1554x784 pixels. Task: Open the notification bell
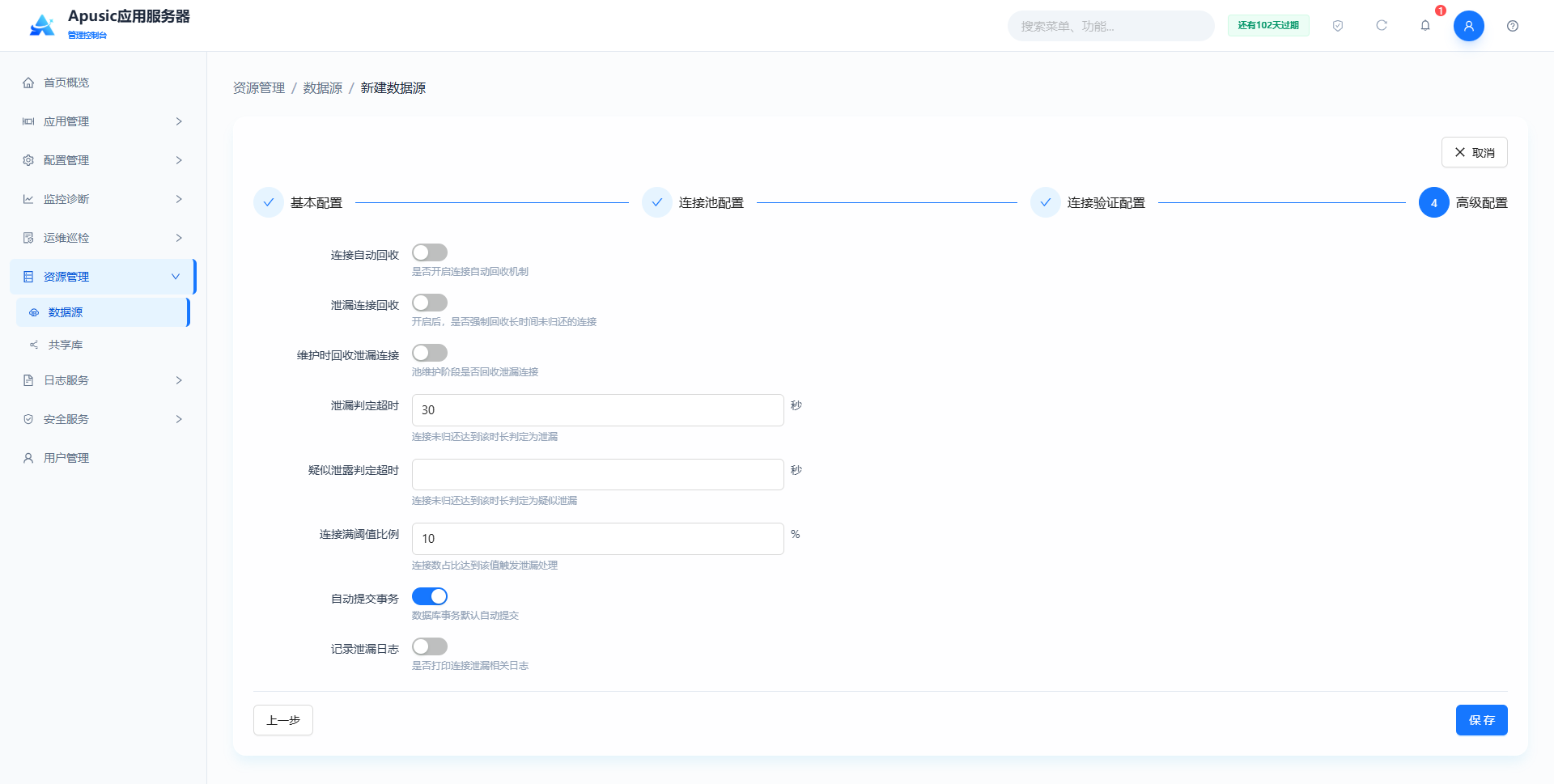[1425, 26]
